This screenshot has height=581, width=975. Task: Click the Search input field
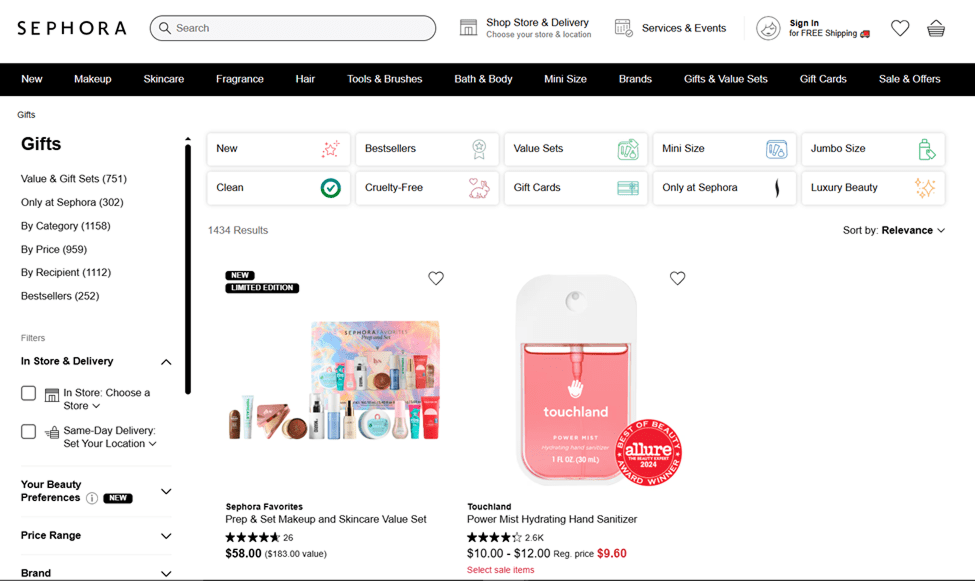click(300, 28)
